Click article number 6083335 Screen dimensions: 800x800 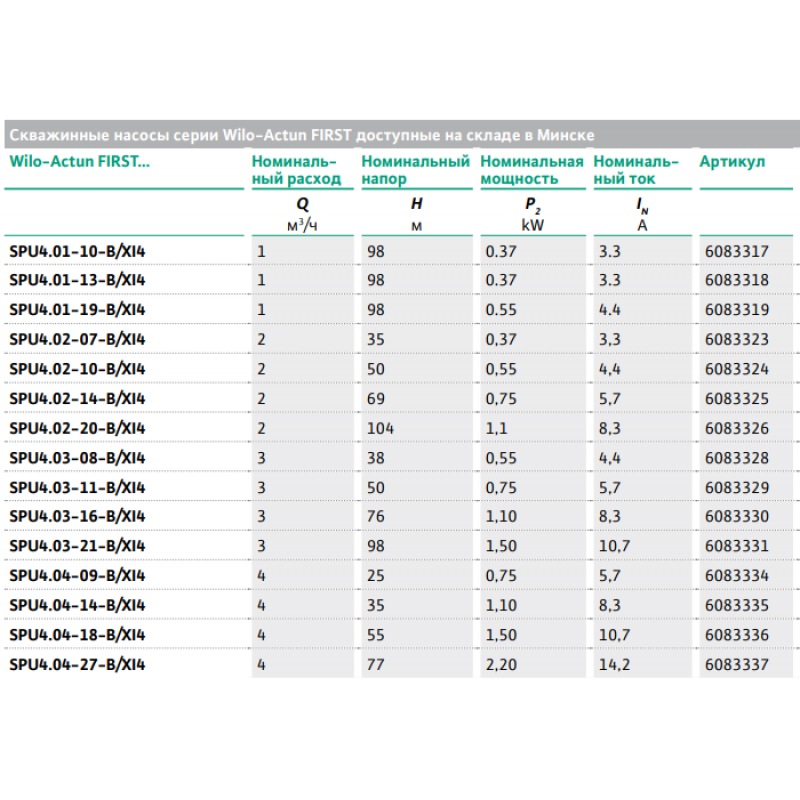point(737,605)
